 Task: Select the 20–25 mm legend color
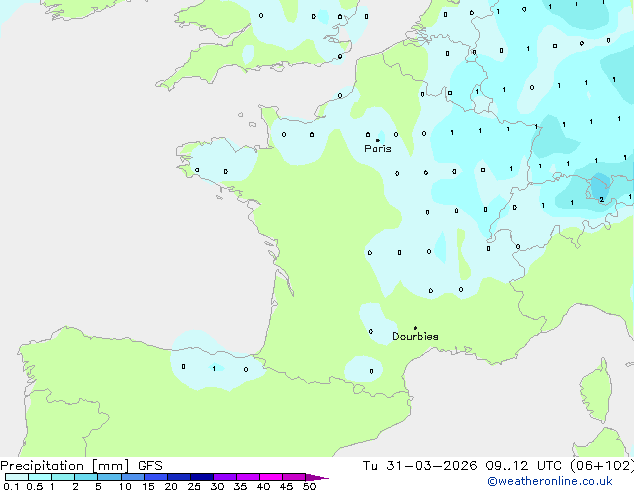[x=179, y=477]
